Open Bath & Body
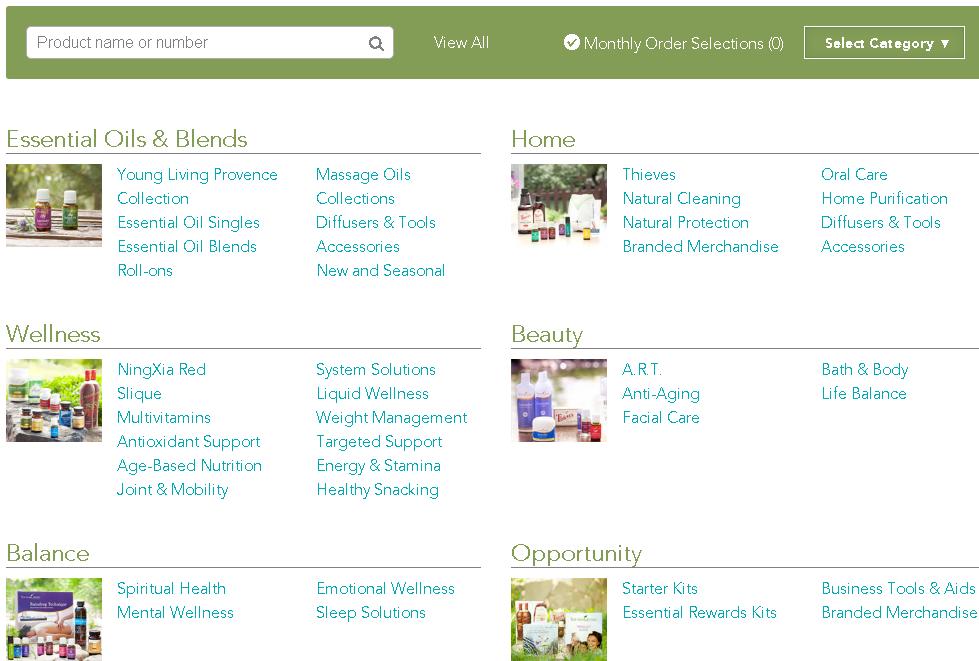The width and height of the screenshot is (979, 661). tap(865, 370)
